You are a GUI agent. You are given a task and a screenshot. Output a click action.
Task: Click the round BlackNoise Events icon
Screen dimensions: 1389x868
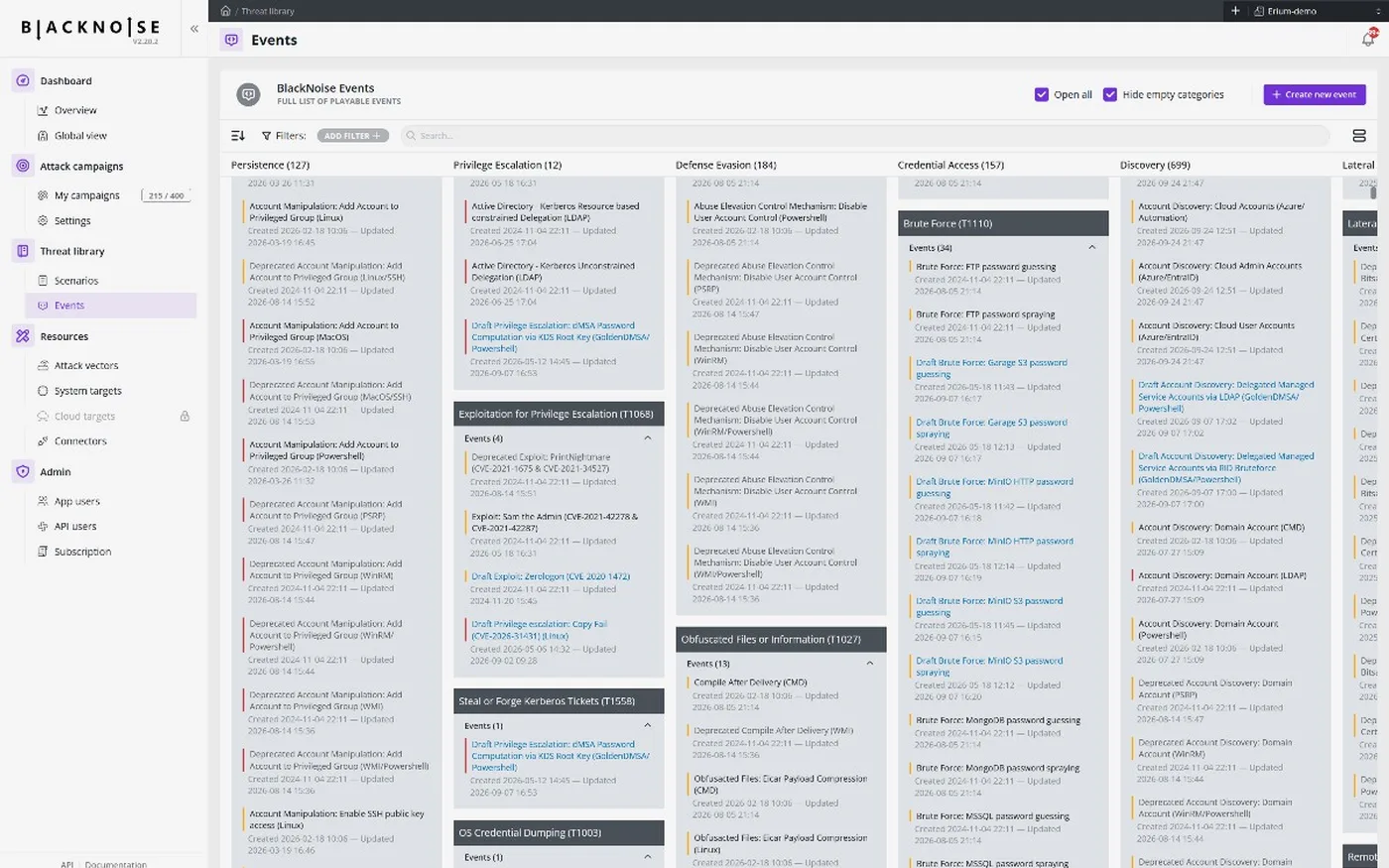[x=248, y=94]
